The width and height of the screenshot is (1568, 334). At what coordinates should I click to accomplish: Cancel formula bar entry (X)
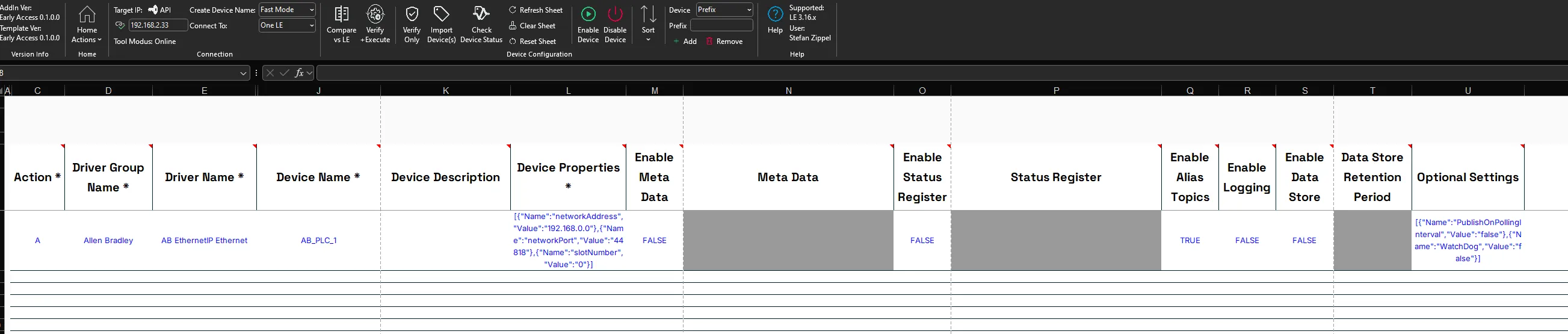point(270,73)
